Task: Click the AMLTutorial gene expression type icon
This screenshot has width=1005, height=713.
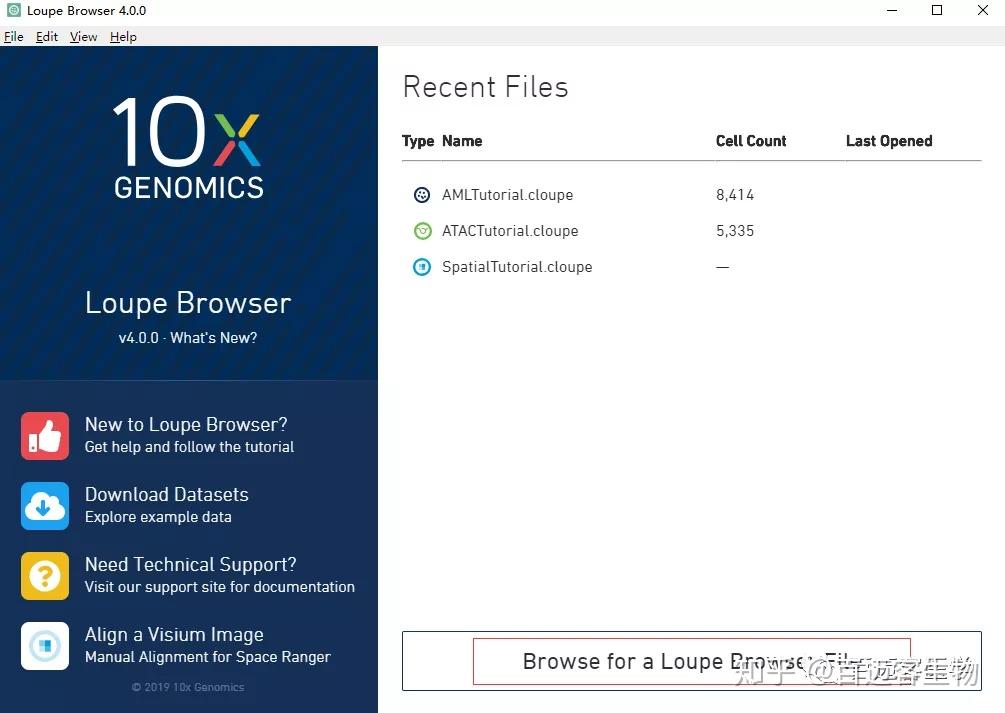Action: 421,194
